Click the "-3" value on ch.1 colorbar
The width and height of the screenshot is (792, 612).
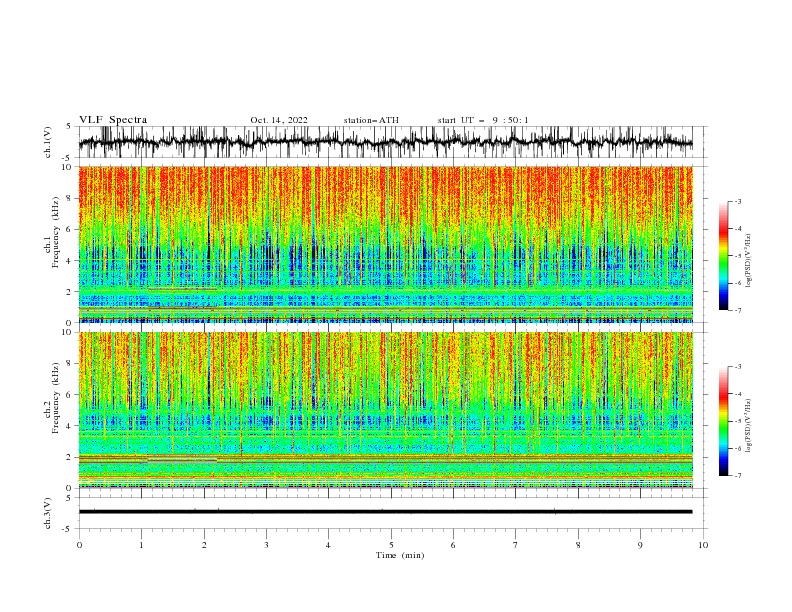[x=738, y=201]
